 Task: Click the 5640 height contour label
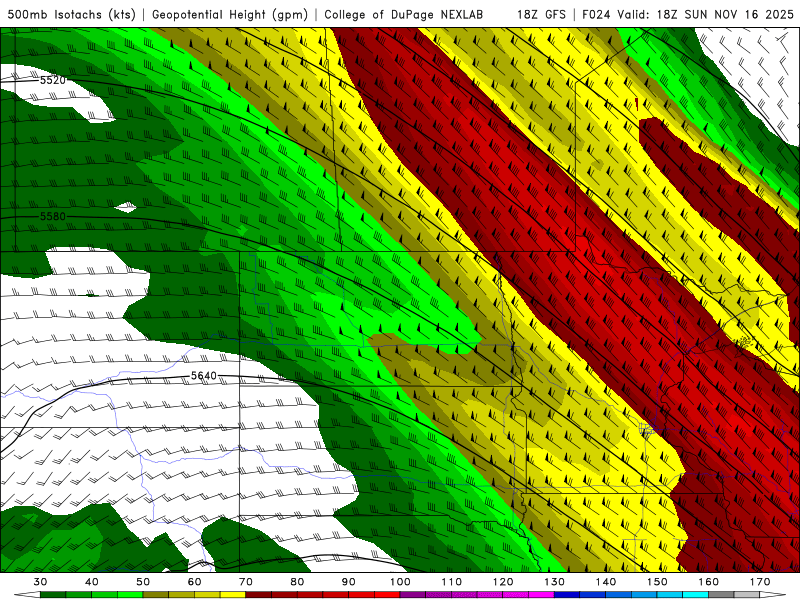[204, 376]
